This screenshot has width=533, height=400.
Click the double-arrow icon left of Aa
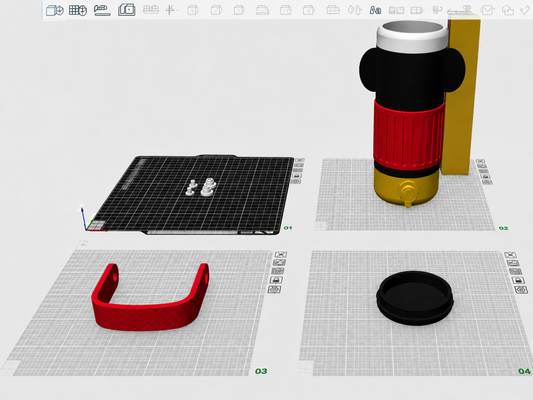click(x=355, y=10)
